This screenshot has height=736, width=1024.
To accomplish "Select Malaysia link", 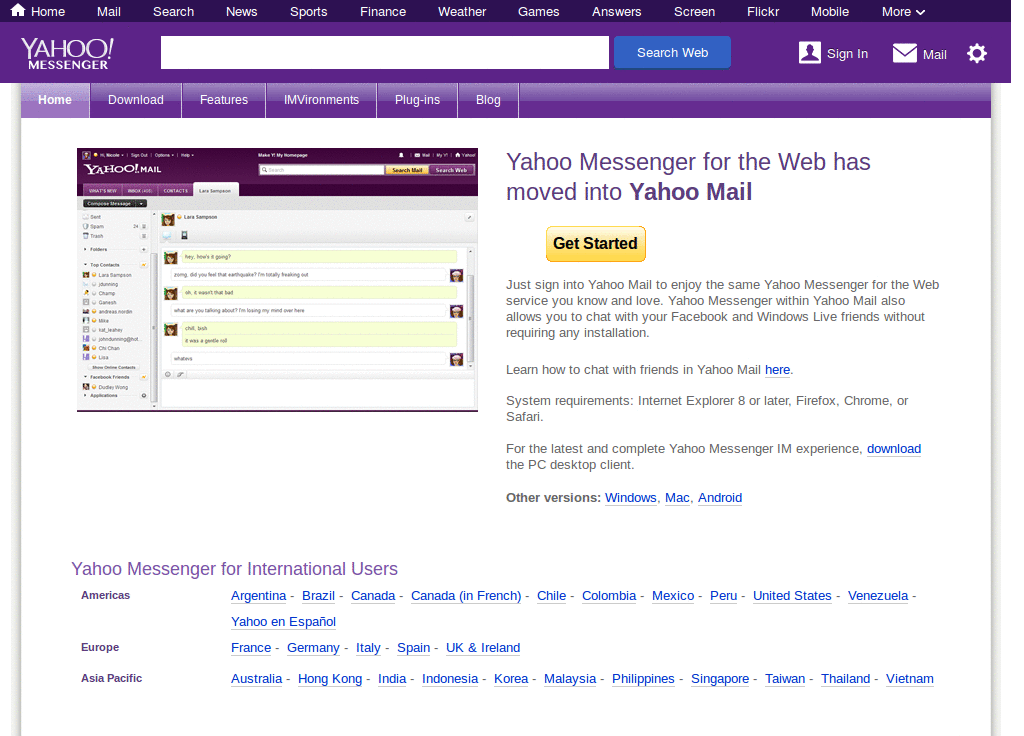I will coord(570,679).
